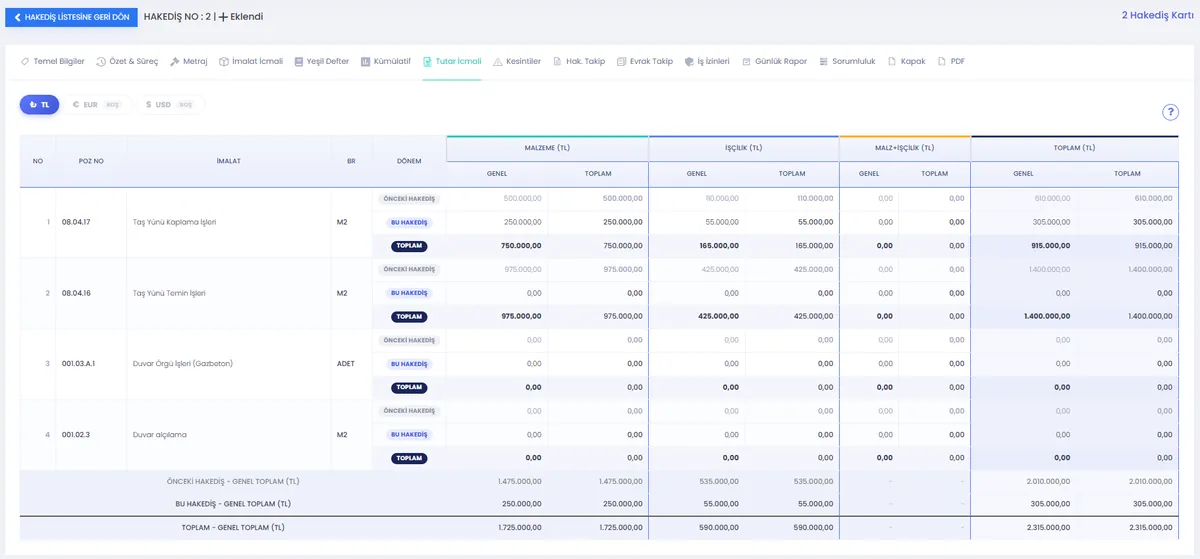Image resolution: width=1200 pixels, height=559 pixels.
Task: Click the POZ NO column header
Action: (91, 161)
